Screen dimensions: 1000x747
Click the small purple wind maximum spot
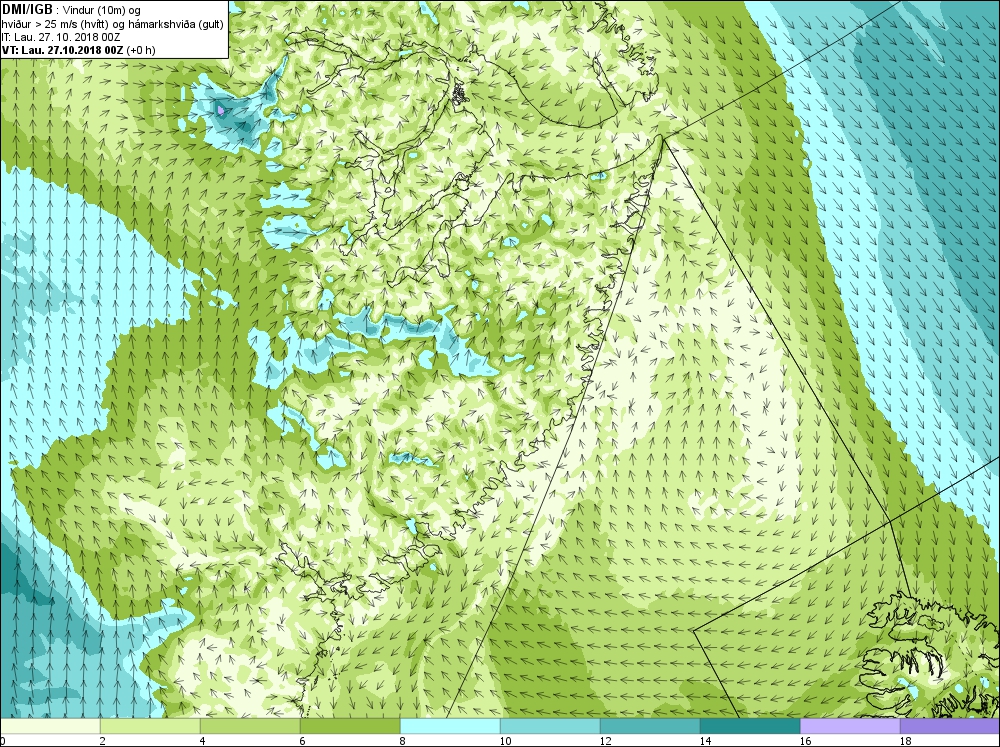click(221, 110)
